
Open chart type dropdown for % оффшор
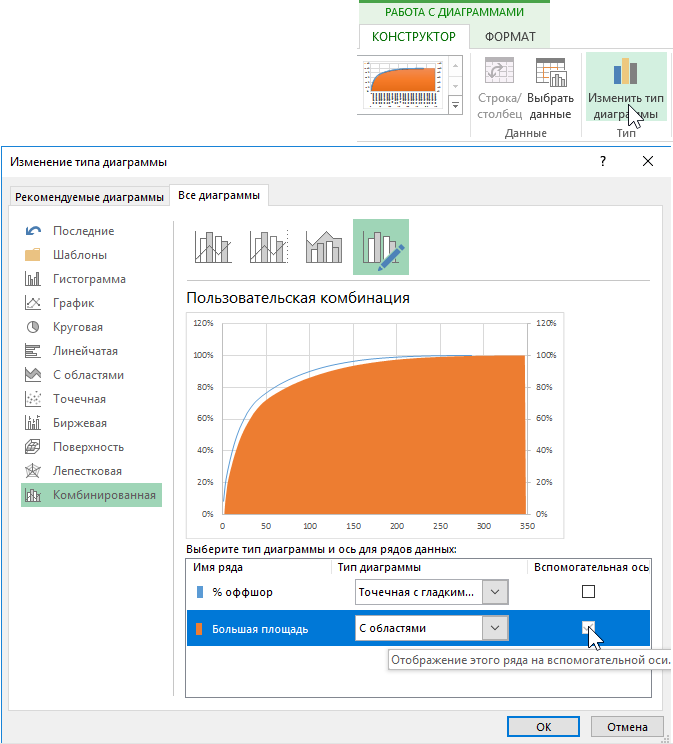(x=495, y=592)
